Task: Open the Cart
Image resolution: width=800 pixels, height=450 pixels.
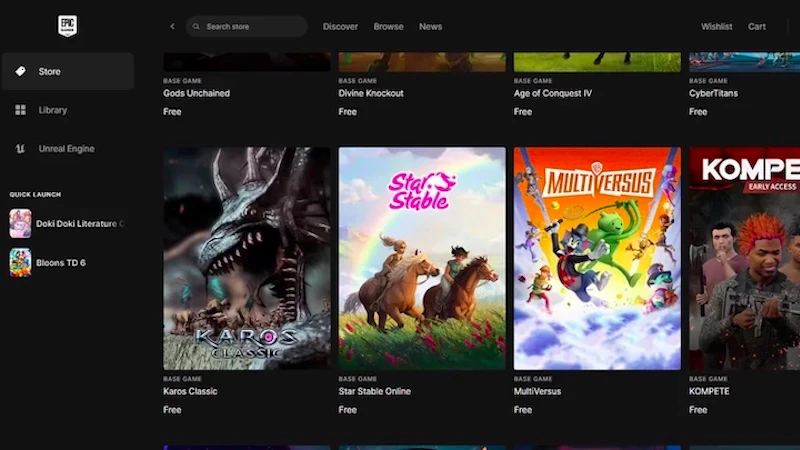Action: coord(757,27)
